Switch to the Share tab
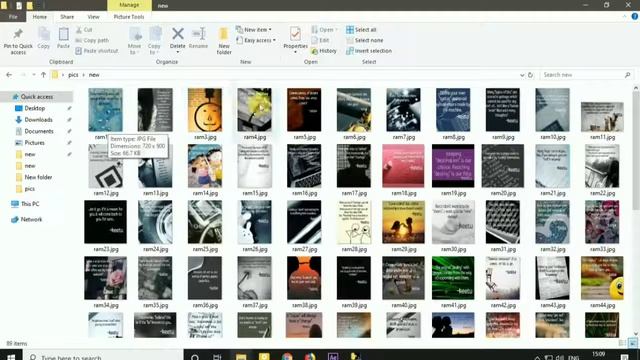640x360 pixels. 67,17
